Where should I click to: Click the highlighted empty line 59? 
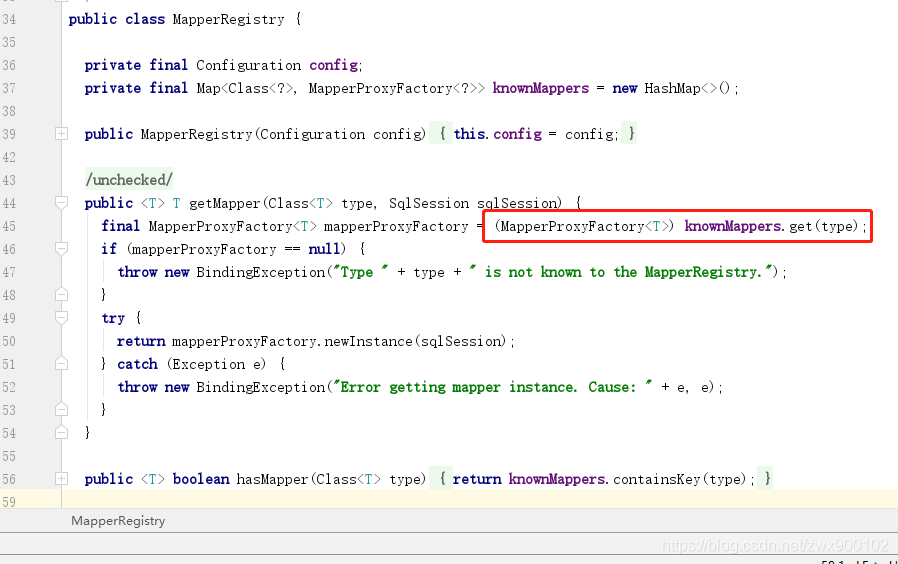click(x=400, y=500)
